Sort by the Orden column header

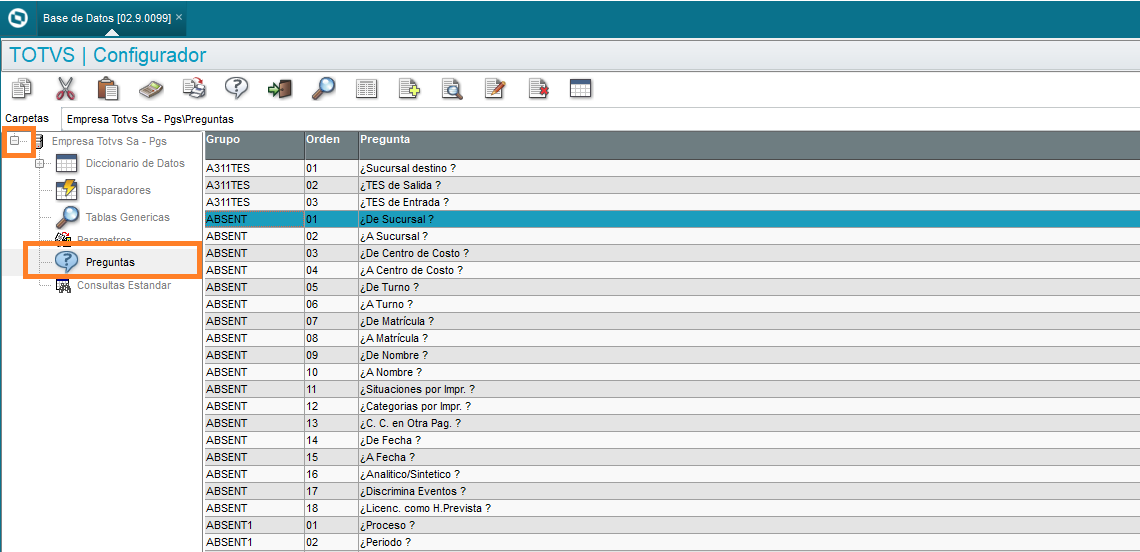click(x=332, y=145)
